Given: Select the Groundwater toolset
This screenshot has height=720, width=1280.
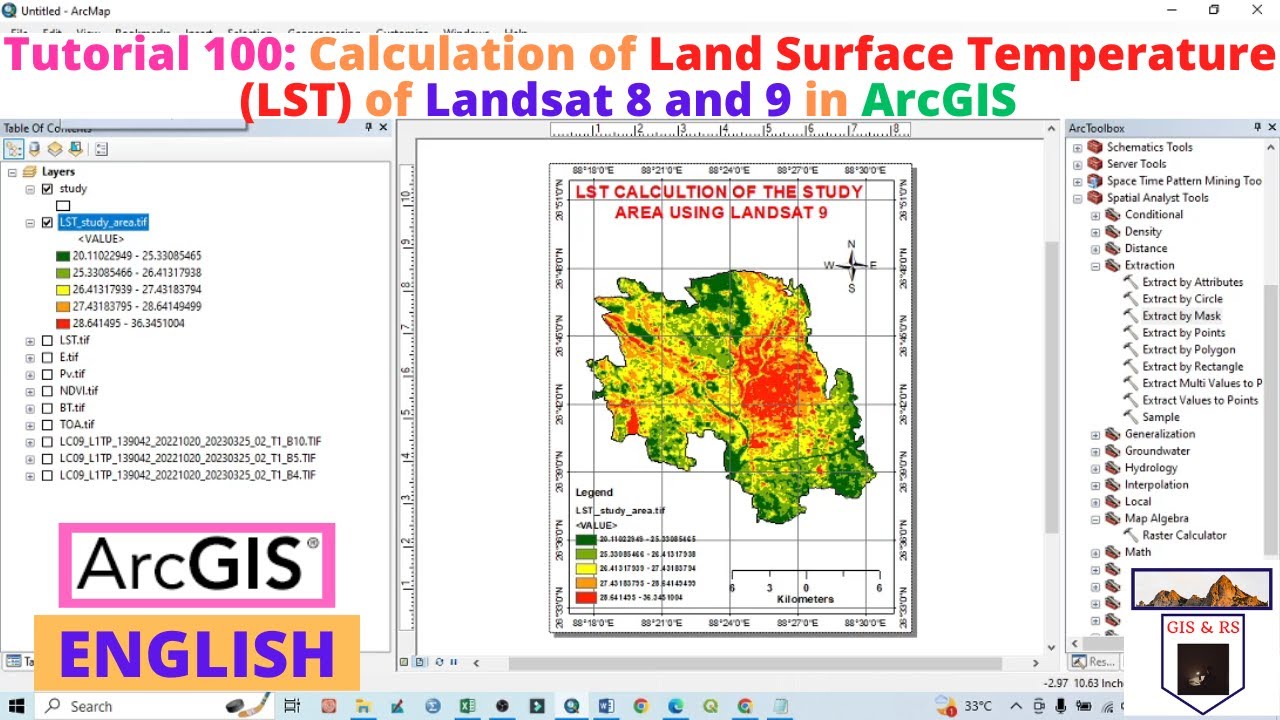Looking at the screenshot, I should 1157,451.
